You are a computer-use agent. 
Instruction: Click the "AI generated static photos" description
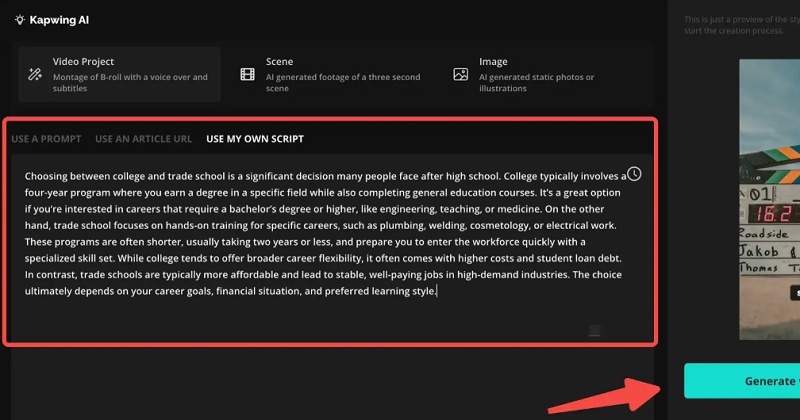[x=536, y=82]
